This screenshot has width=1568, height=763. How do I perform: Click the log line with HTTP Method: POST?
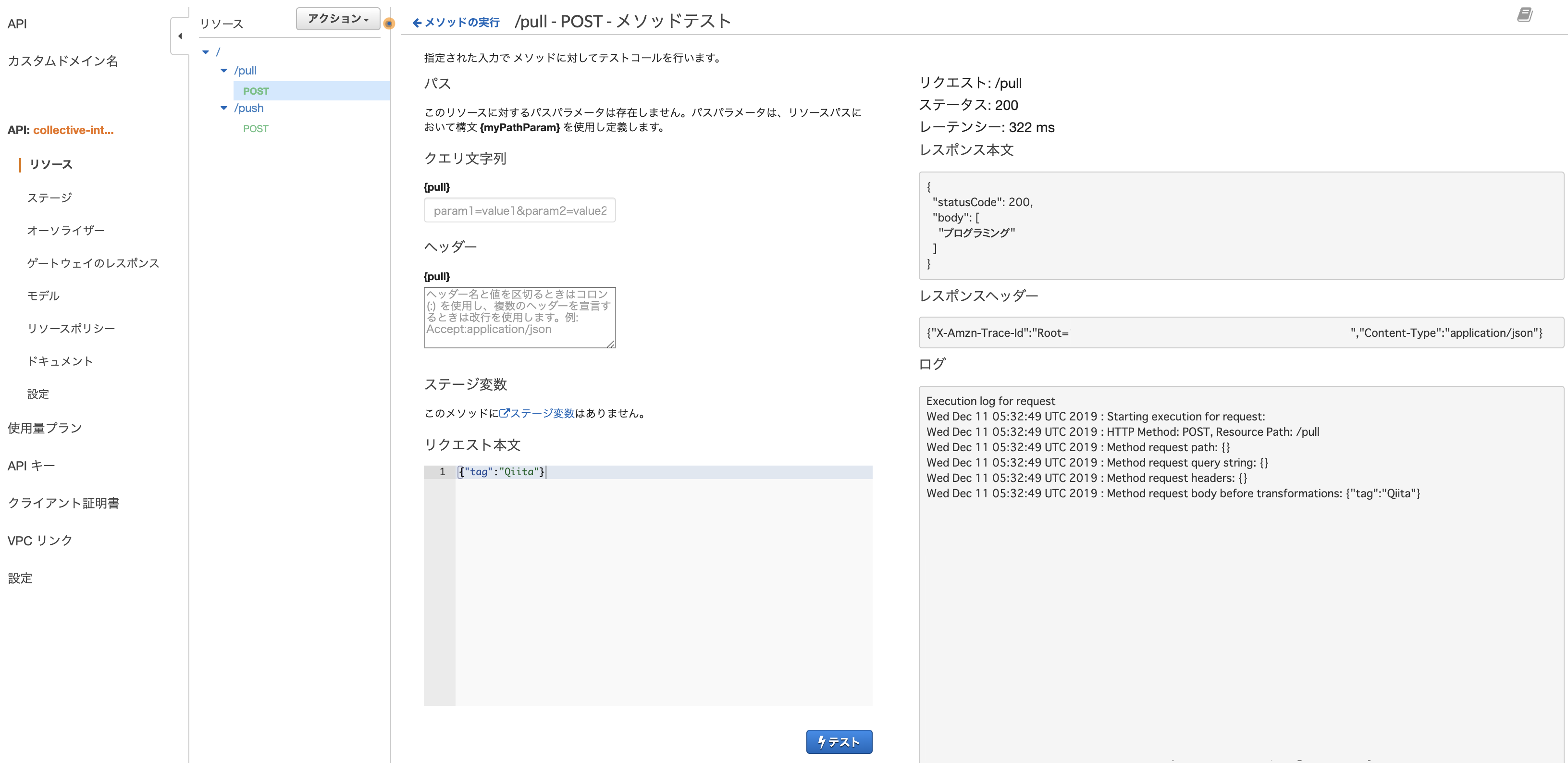point(1123,432)
